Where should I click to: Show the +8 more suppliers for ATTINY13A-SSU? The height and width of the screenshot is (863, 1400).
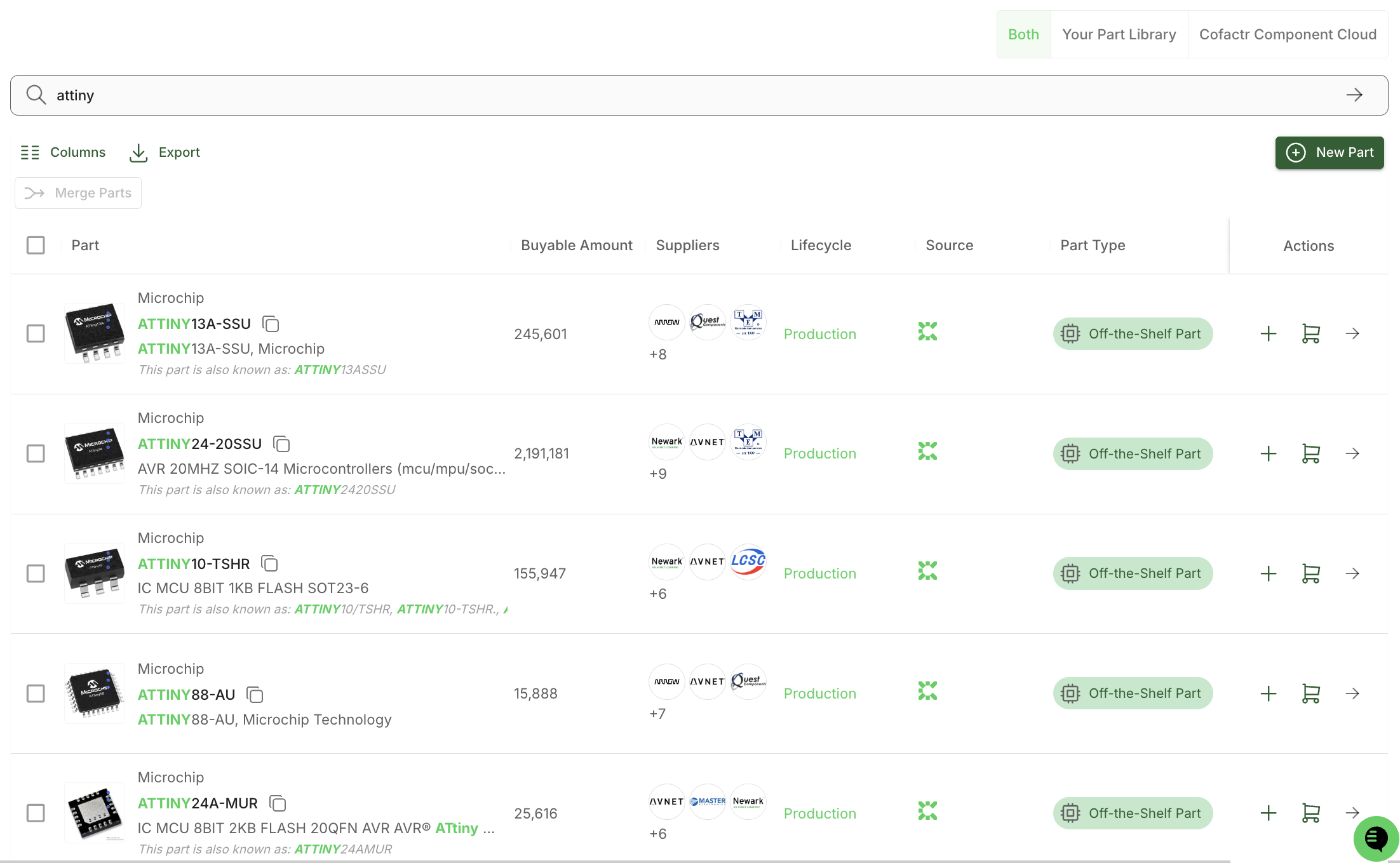pos(658,354)
